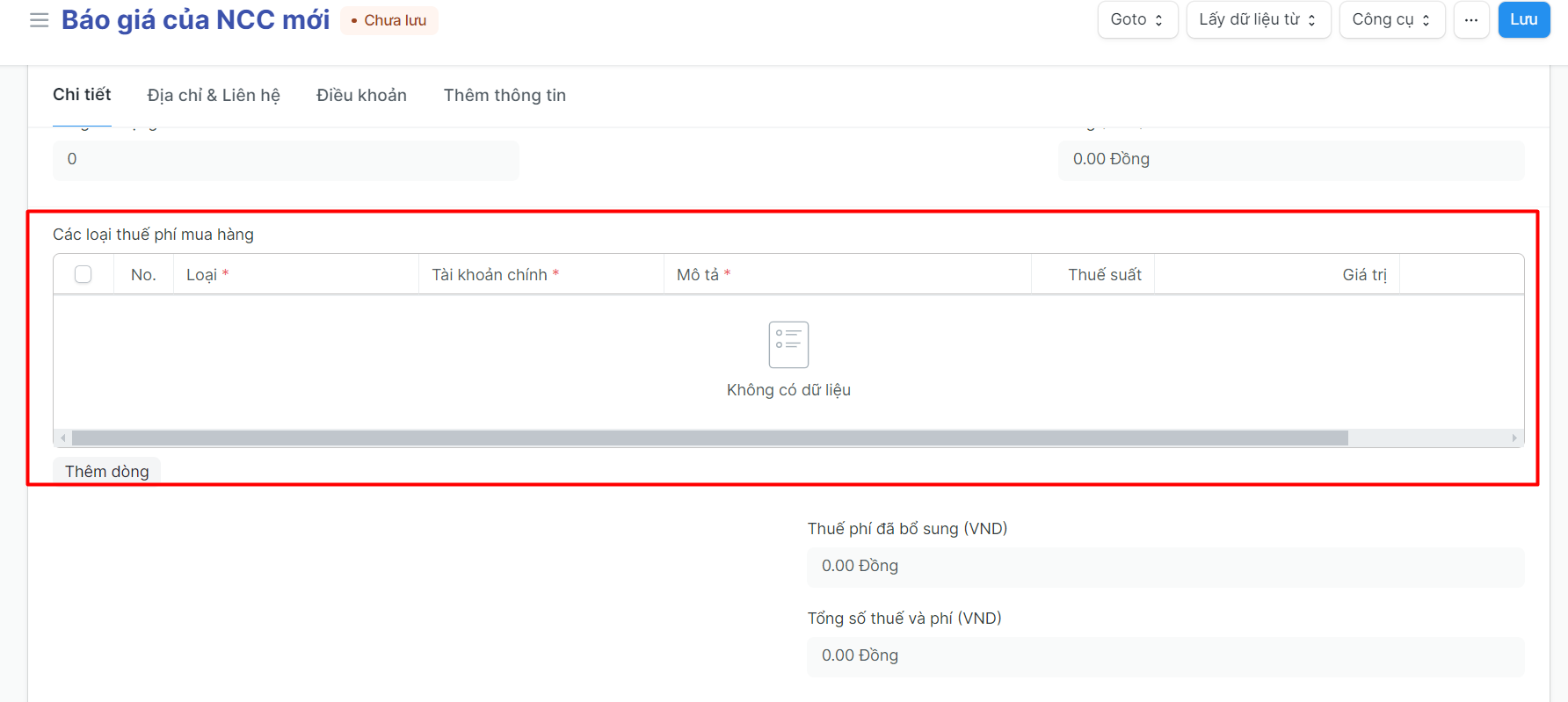1568x702 pixels.
Task: Expand the Lấy dữ liệu từ dropdown
Action: coord(1258,20)
